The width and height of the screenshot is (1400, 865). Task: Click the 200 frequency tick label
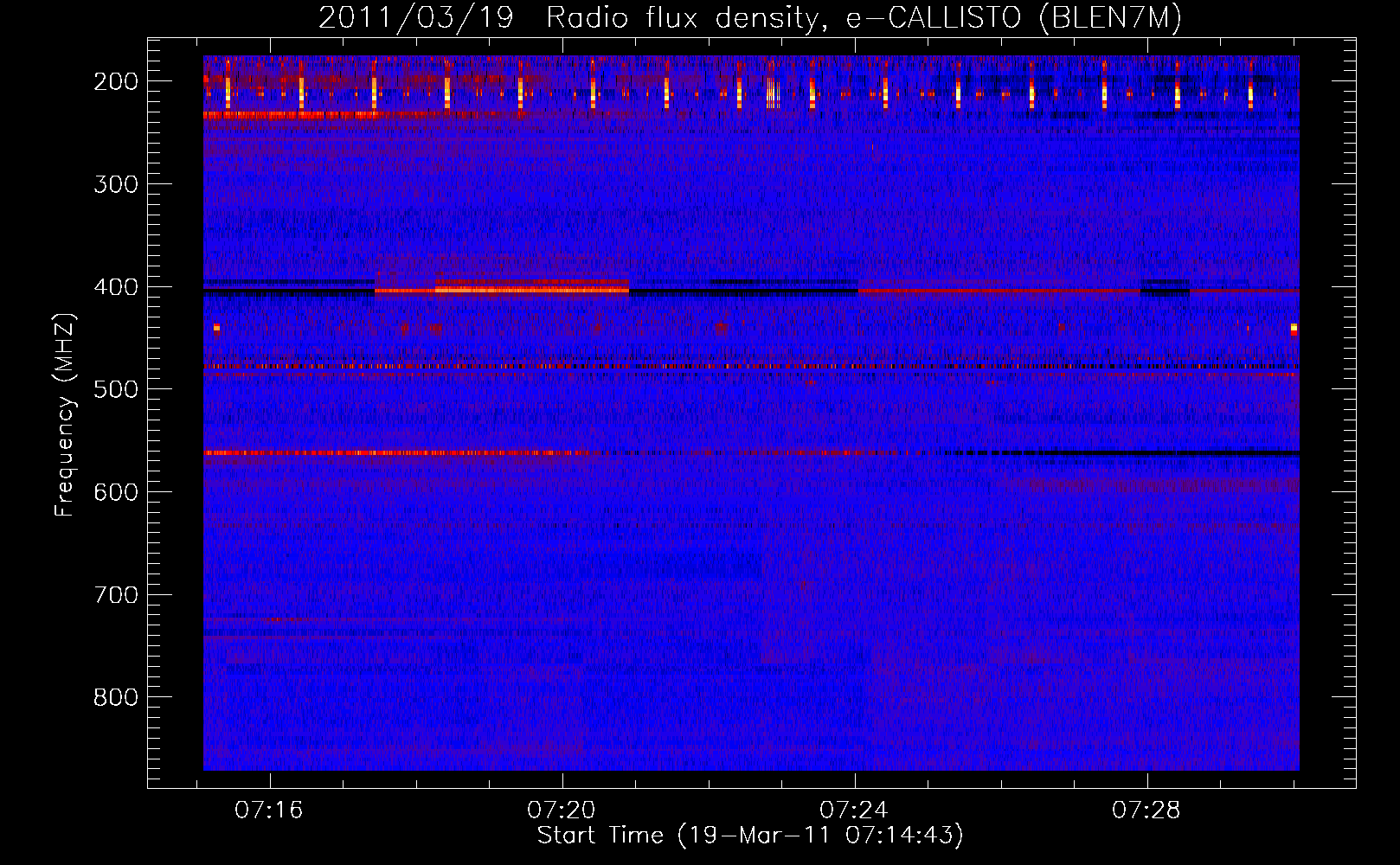116,81
